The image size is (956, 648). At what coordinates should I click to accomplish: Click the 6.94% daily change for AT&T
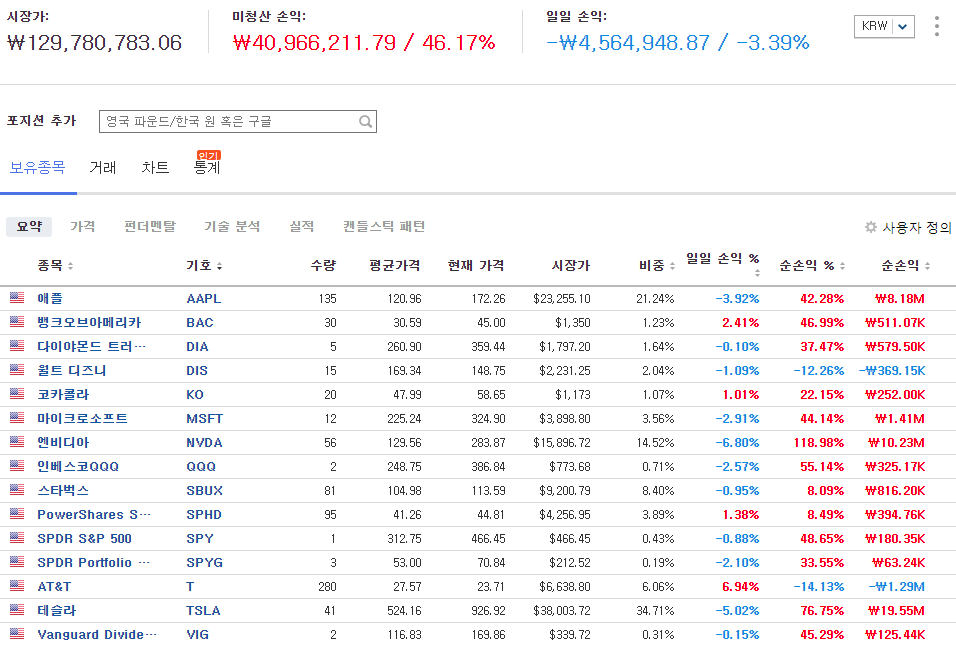click(741, 586)
